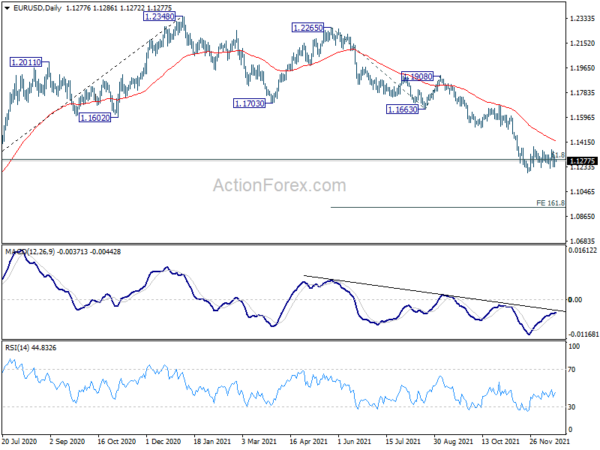Image resolution: width=600 pixels, height=450 pixels.
Task: Click the RSI 70 level label
Action: pyautogui.click(x=571, y=370)
